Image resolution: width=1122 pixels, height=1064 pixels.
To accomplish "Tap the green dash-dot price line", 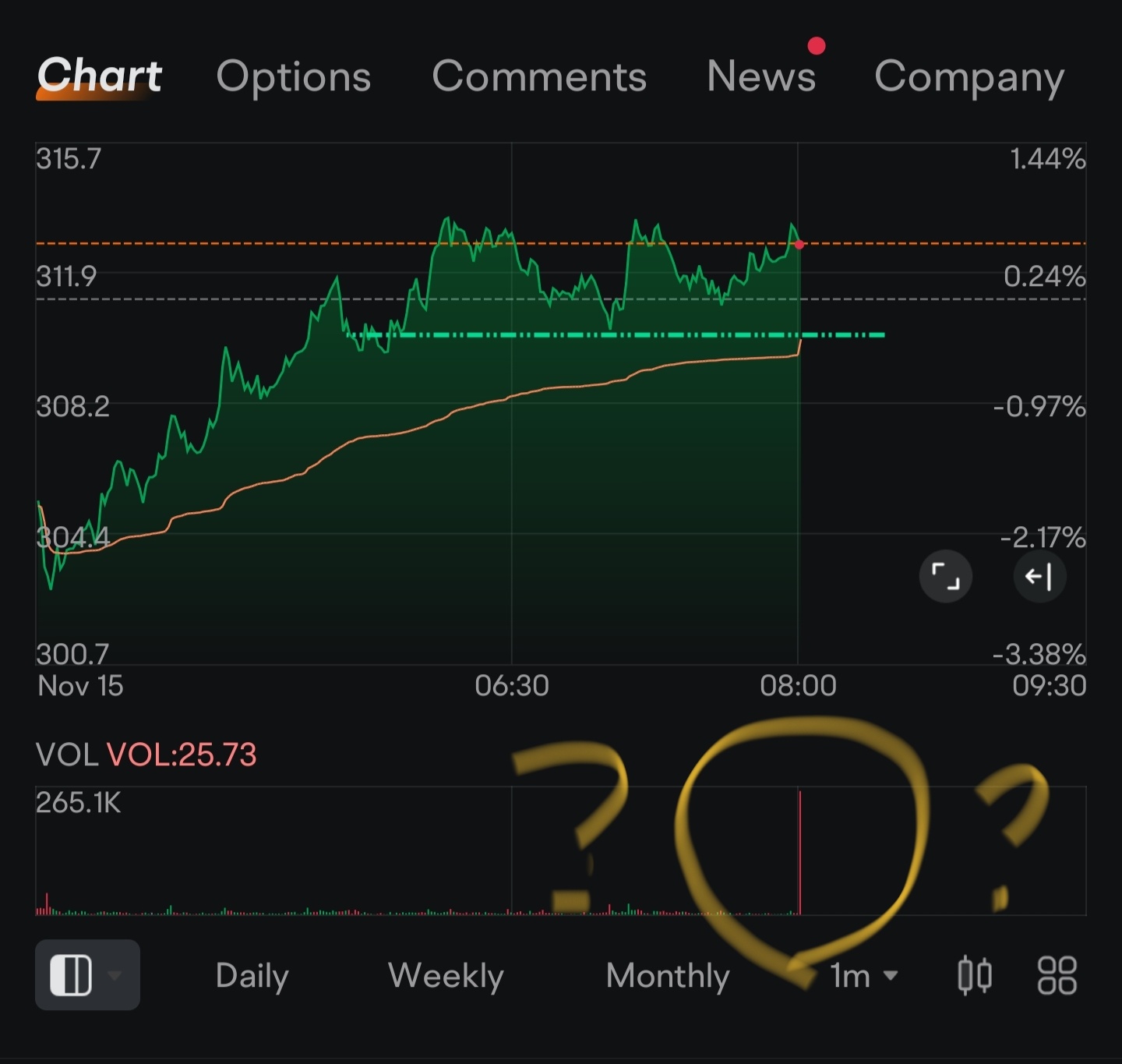I will [616, 335].
